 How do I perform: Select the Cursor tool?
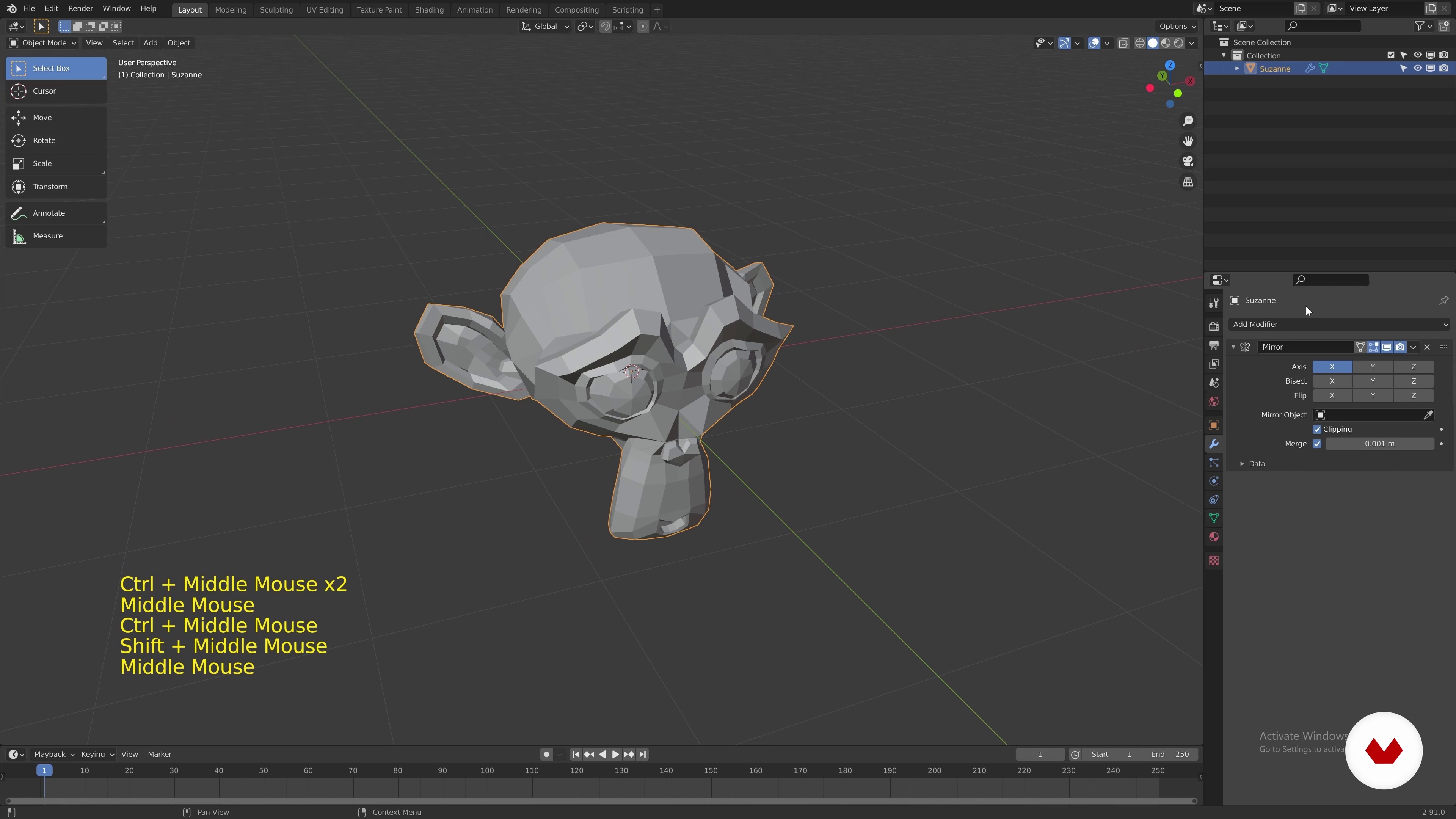pos(56,91)
